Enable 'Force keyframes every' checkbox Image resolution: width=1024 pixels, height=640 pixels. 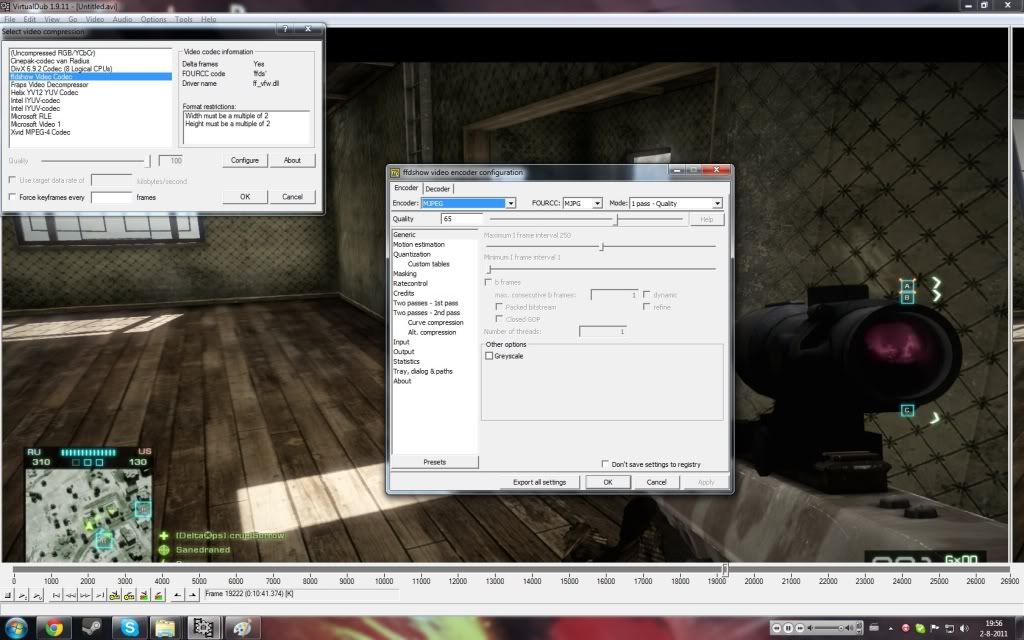[x=12, y=197]
